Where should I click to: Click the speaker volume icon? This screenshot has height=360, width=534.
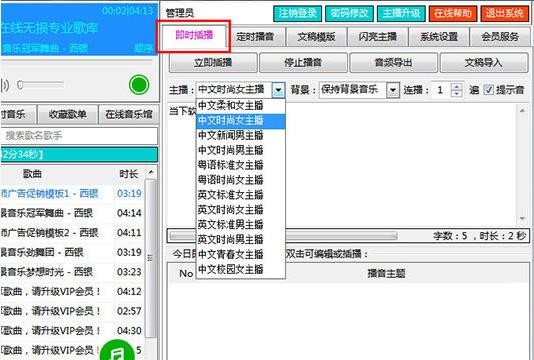point(5,85)
